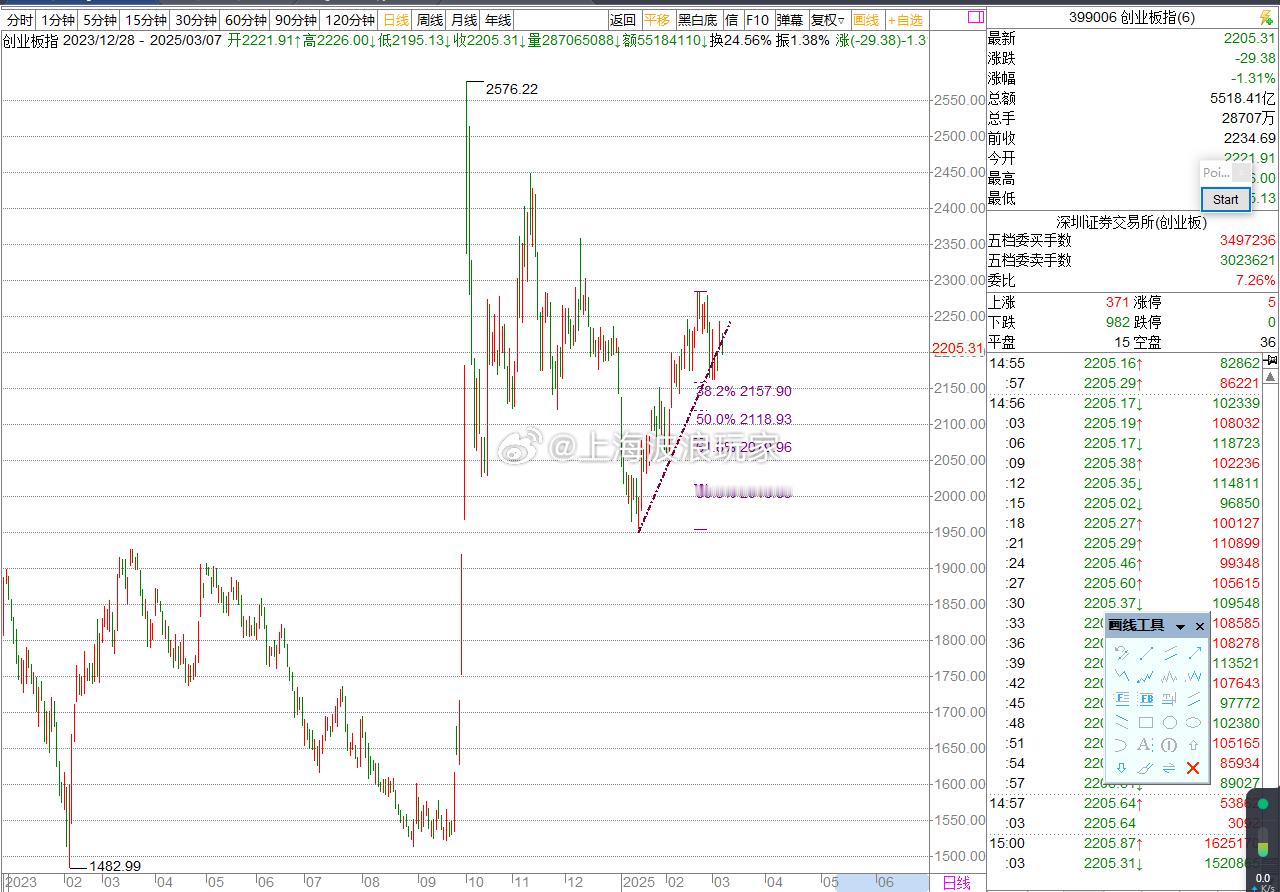This screenshot has width=1280, height=892.
Task: Switch to 5分钟 period
Action: (99, 20)
